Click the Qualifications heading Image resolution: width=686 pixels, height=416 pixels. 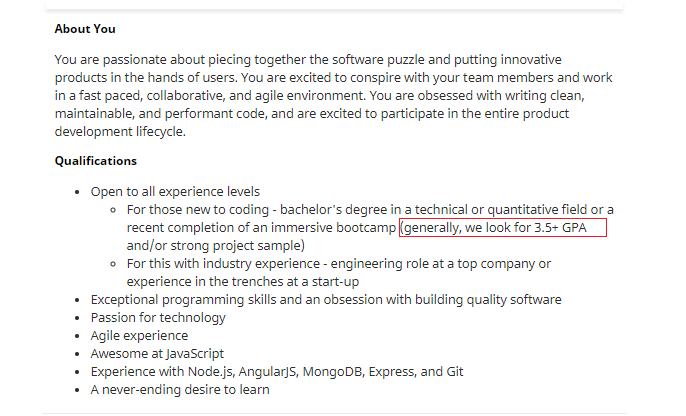[x=95, y=161]
